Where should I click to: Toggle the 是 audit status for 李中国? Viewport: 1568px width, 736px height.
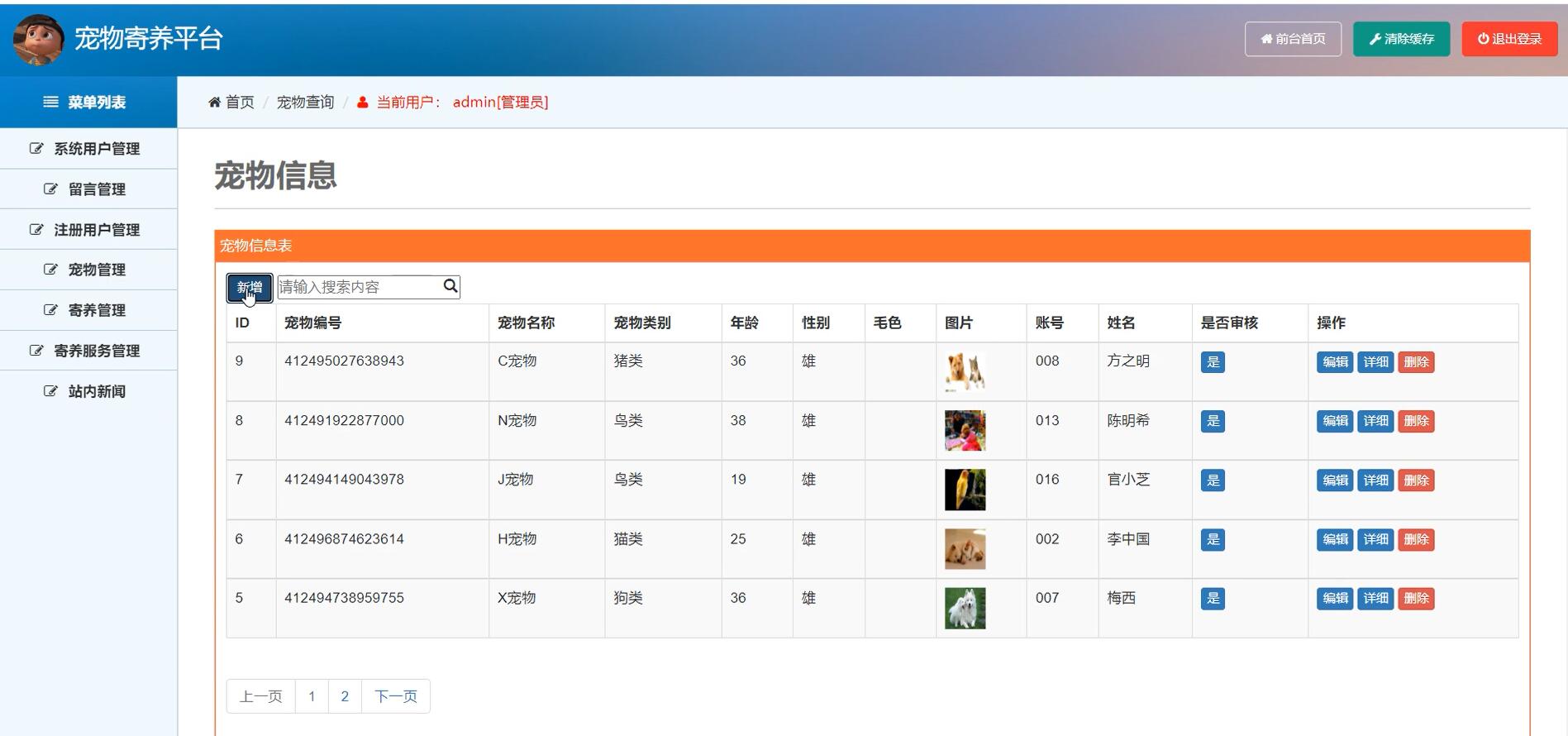point(1213,539)
